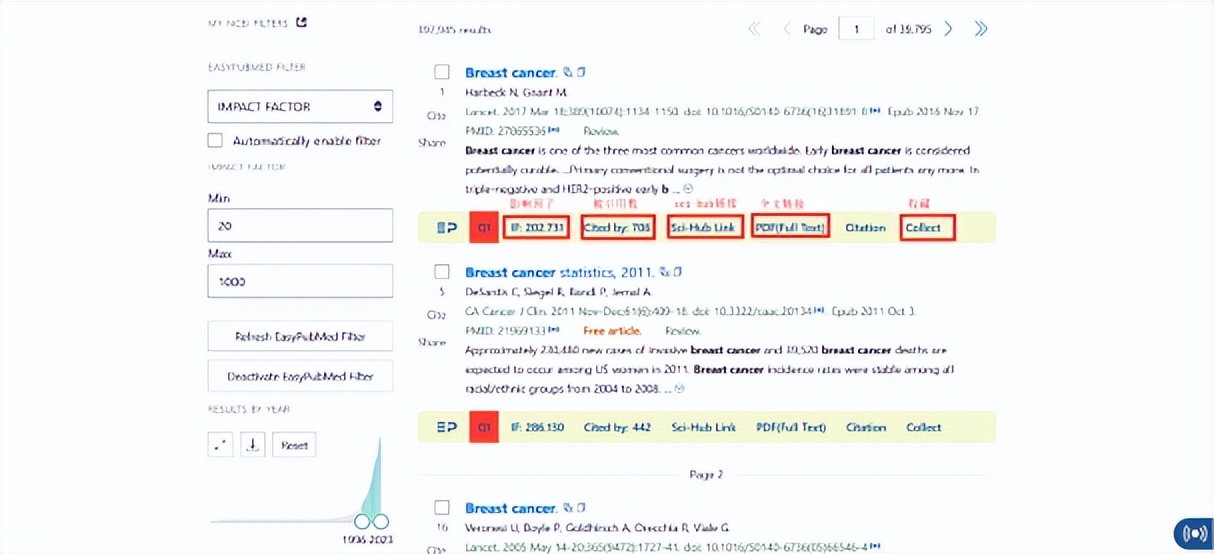Reset the results by year range
This screenshot has height=554, width=1214.
294,445
